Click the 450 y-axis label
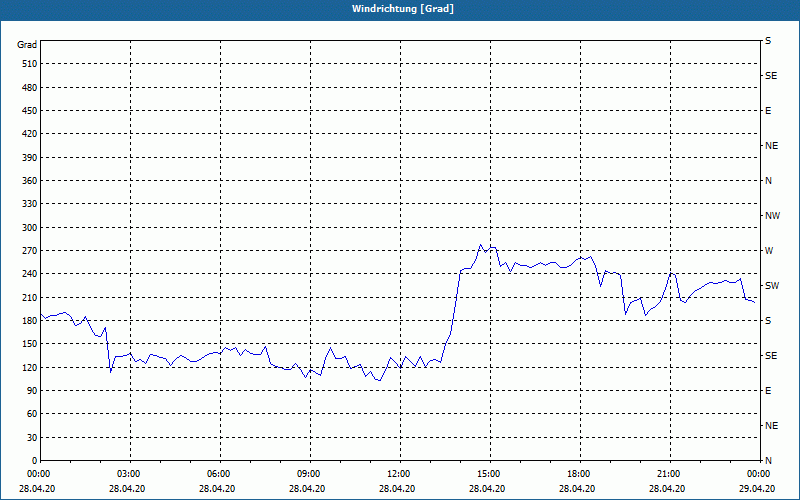 [x=30, y=111]
